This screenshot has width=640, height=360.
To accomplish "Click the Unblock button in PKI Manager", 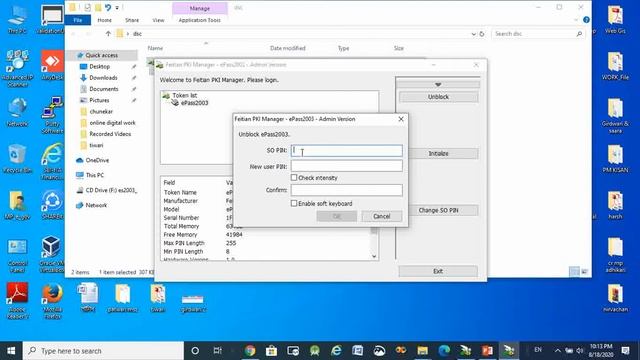I will click(438, 97).
